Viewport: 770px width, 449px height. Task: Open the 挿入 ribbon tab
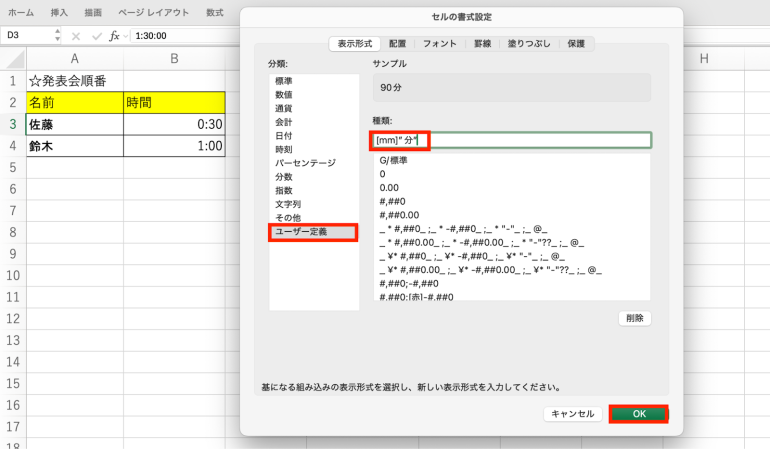point(59,13)
